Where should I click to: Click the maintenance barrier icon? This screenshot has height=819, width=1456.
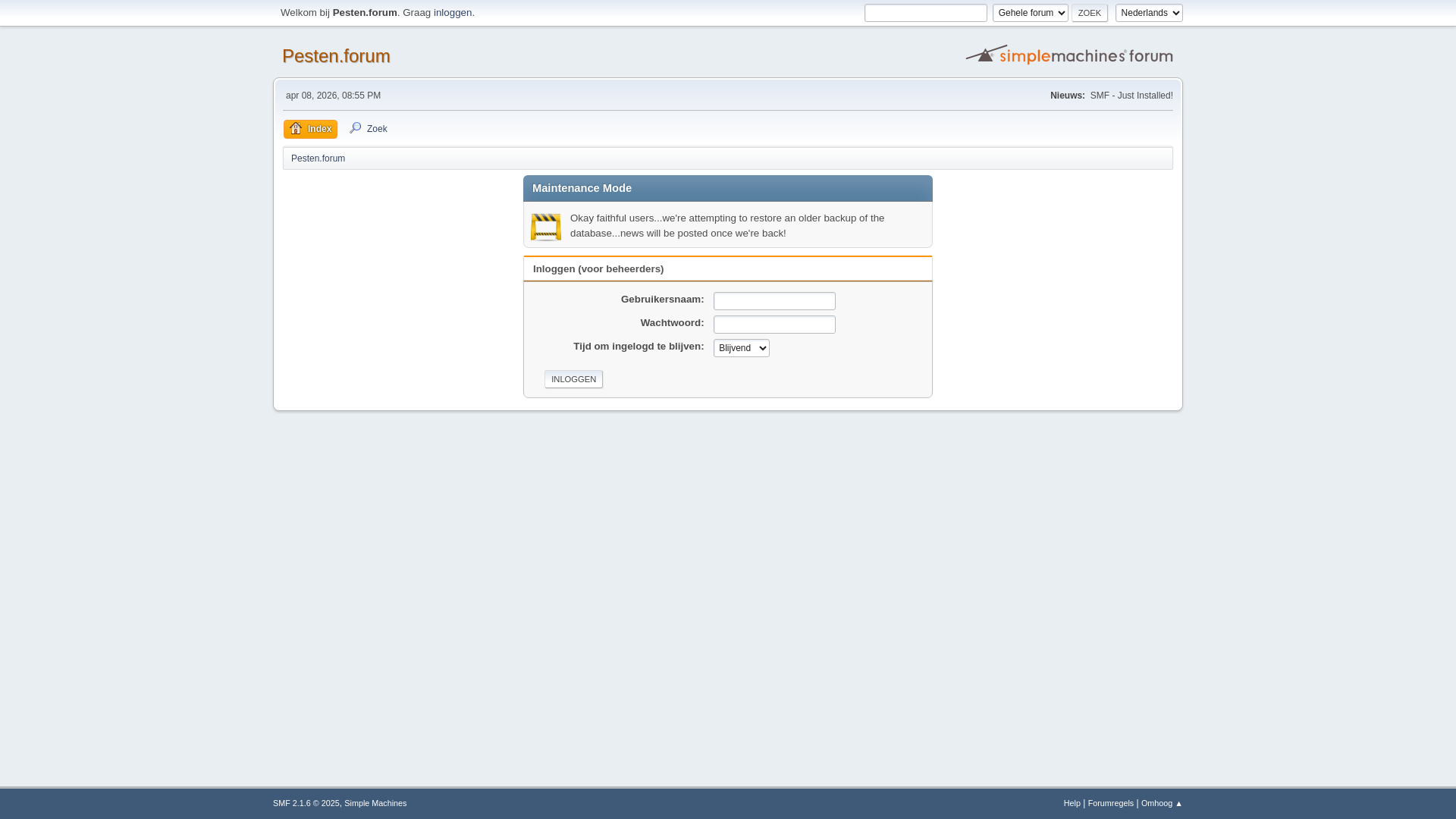pyautogui.click(x=546, y=227)
